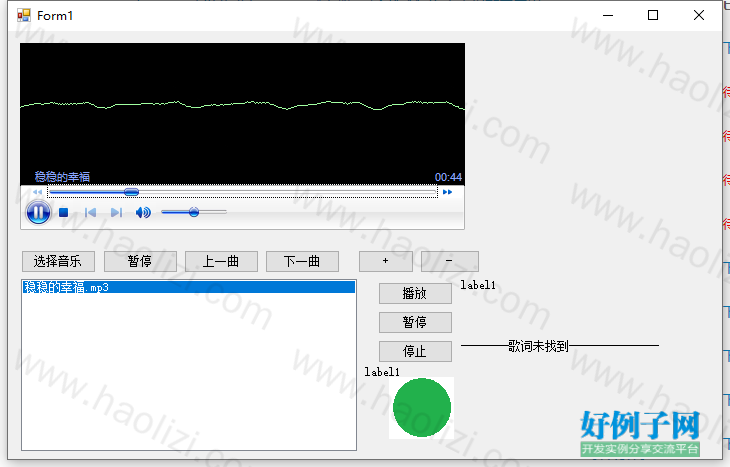The height and width of the screenshot is (467, 730).
Task: Click the 播放 button
Action: (x=415, y=293)
